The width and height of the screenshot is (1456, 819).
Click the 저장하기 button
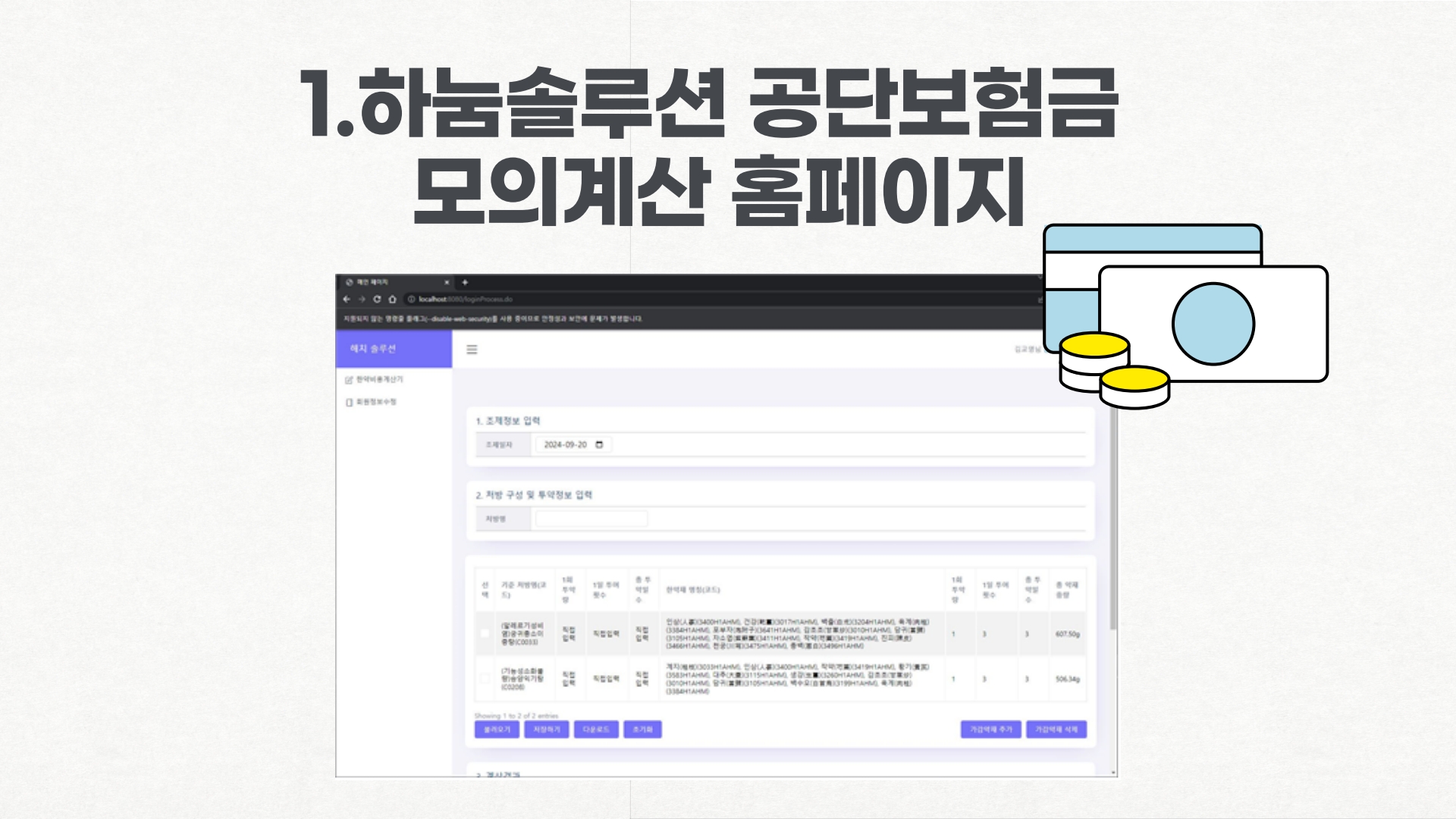[x=546, y=730]
